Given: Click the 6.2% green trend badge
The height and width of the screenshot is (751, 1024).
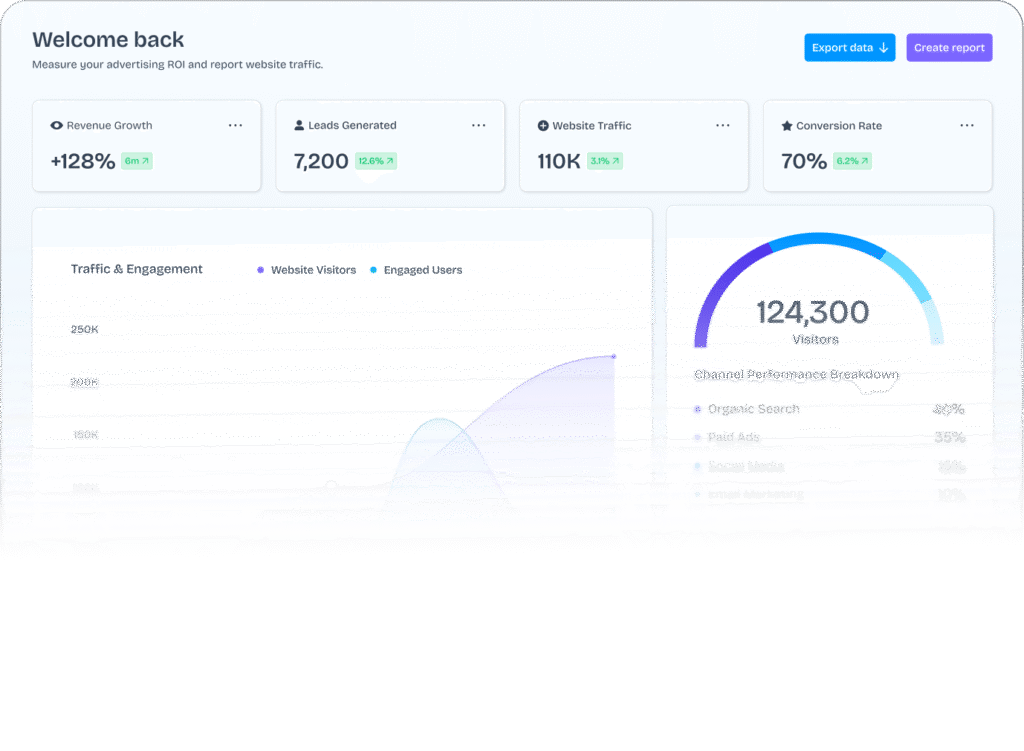Looking at the screenshot, I should [x=853, y=161].
